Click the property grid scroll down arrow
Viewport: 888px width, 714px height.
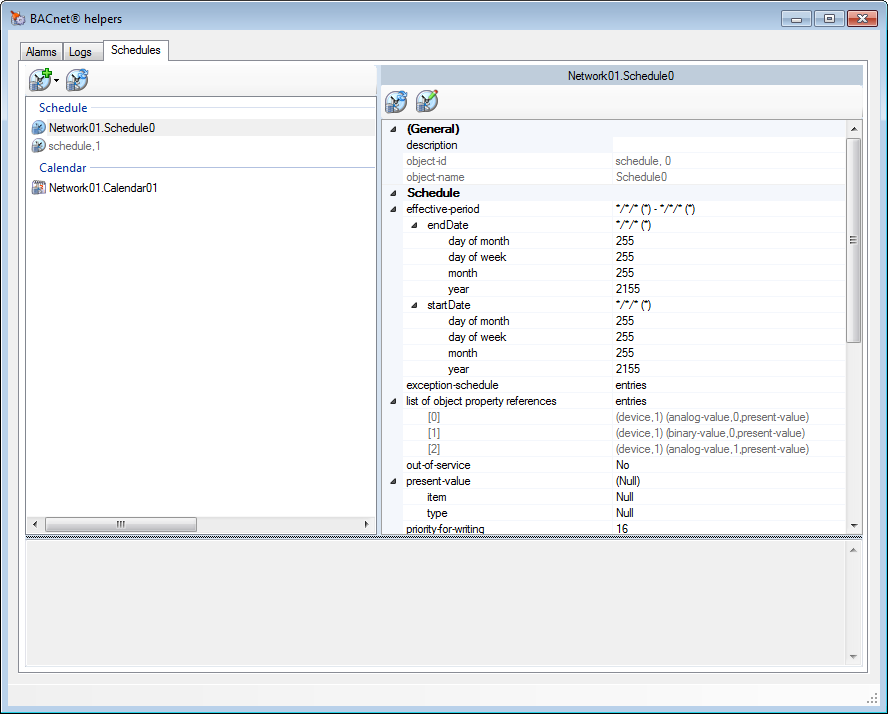853,525
